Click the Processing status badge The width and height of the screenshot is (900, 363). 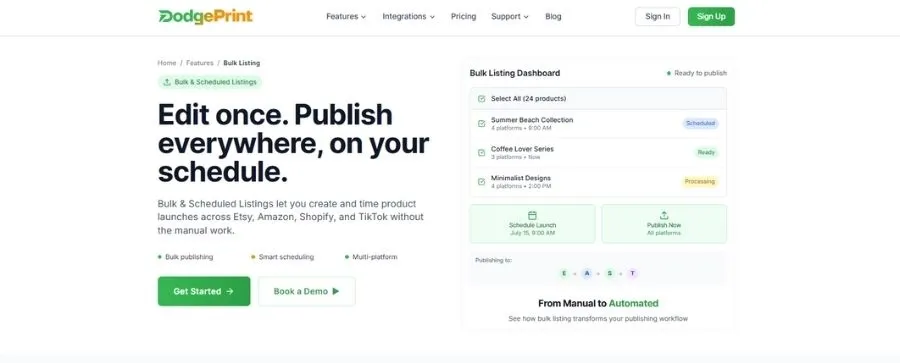700,182
